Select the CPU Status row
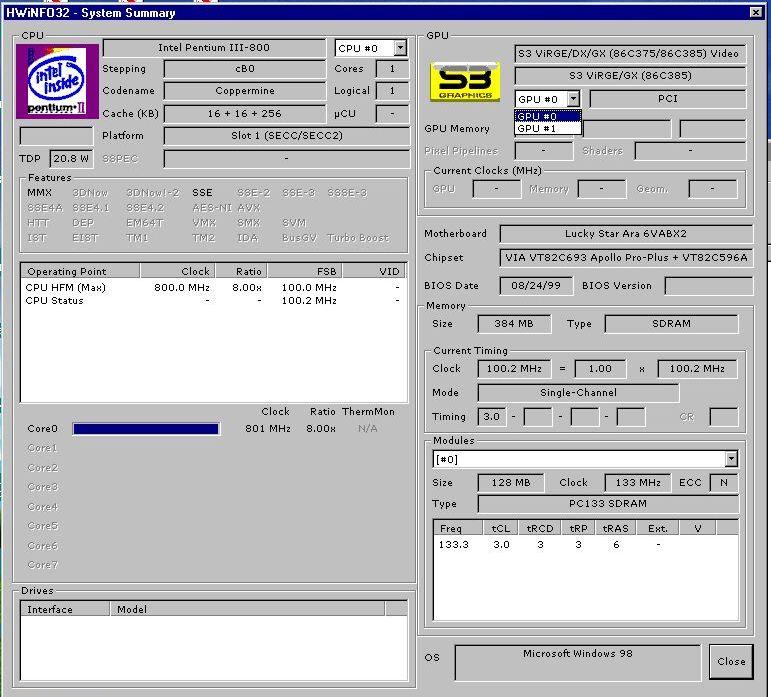Screen dimensions: 771x697 (x=213, y=301)
